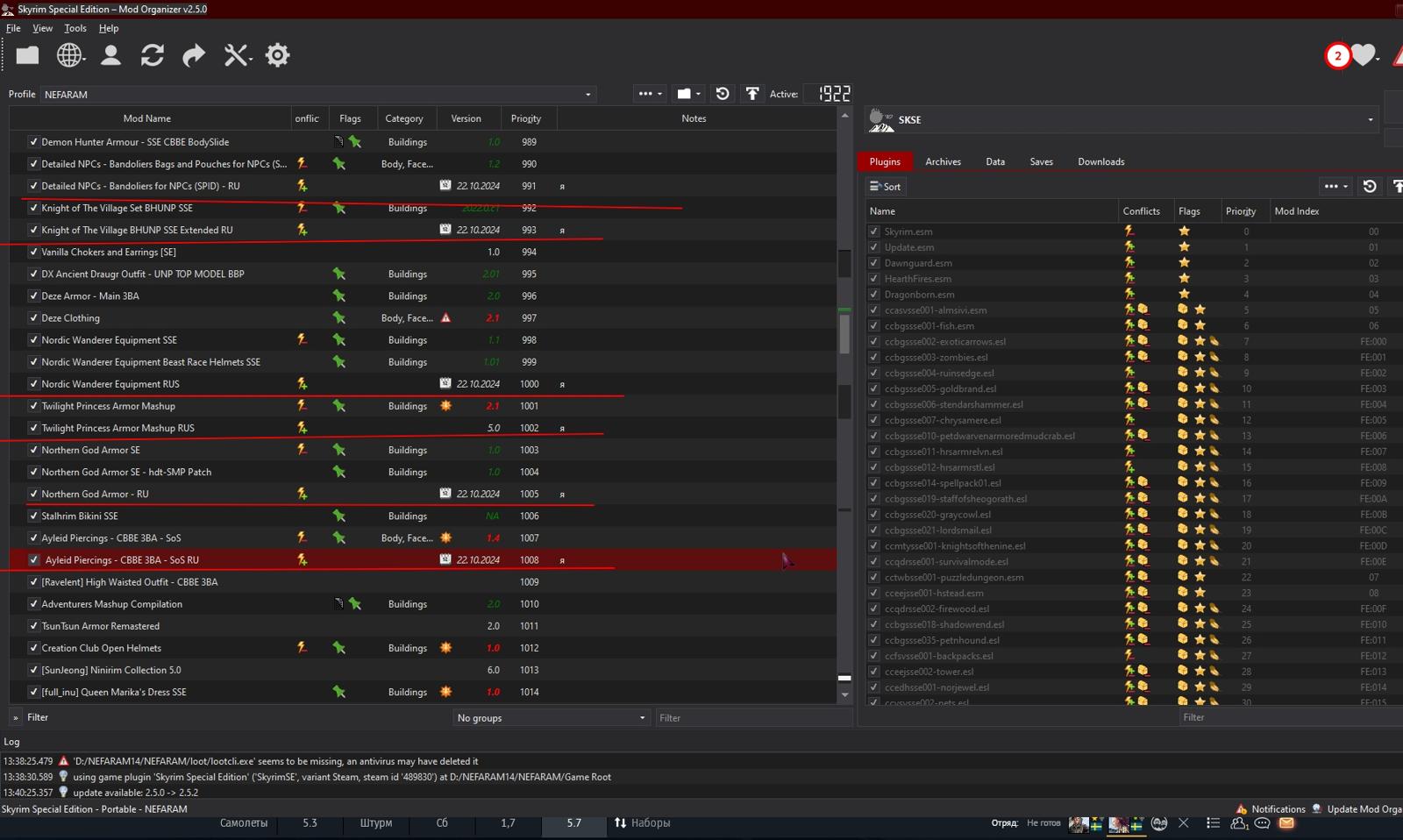This screenshot has width=1403, height=840.
Task: Click warning triangle icon on Deze Clothing row
Action: tap(445, 317)
